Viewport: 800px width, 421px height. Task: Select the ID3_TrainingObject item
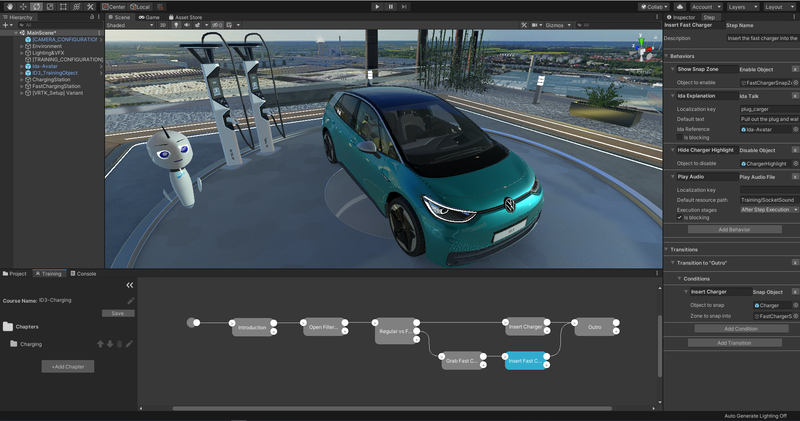pos(55,73)
